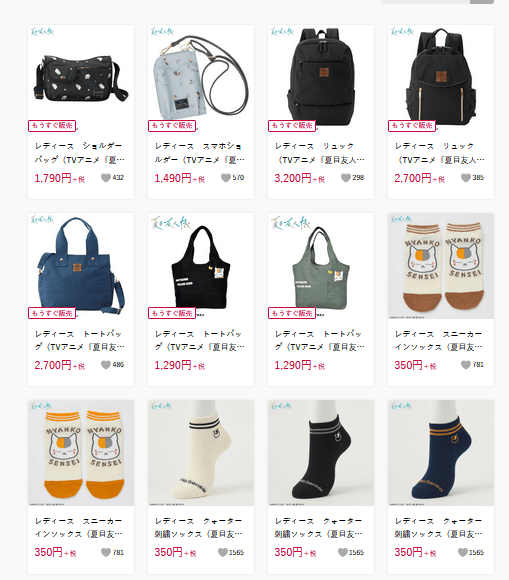Click the もうすぐ販売 badge on the gold-zipper backpack
Image resolution: width=509 pixels, height=580 pixels.
point(412,126)
